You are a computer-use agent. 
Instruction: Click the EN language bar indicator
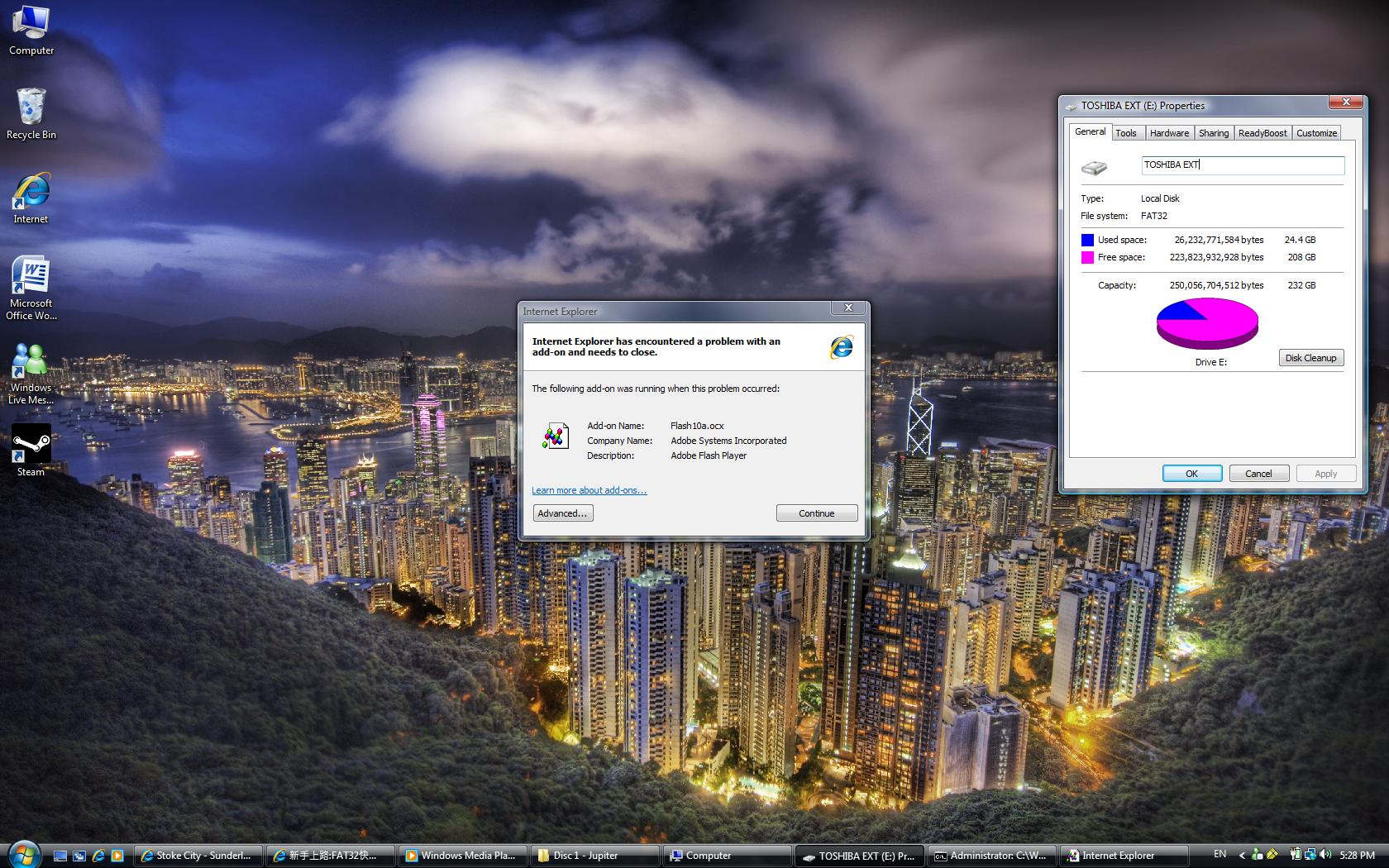pyautogui.click(x=1220, y=855)
